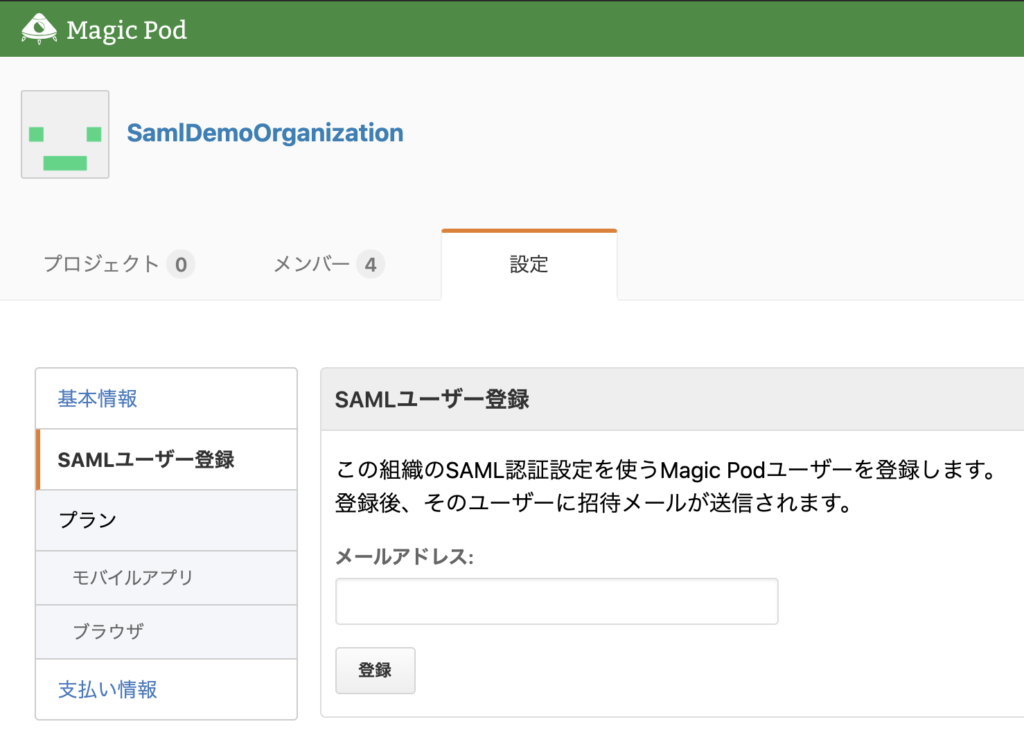1024x751 pixels.
Task: Click the text 登録後、そのユーザーに招待メールが送信されます。
Action: (594, 503)
